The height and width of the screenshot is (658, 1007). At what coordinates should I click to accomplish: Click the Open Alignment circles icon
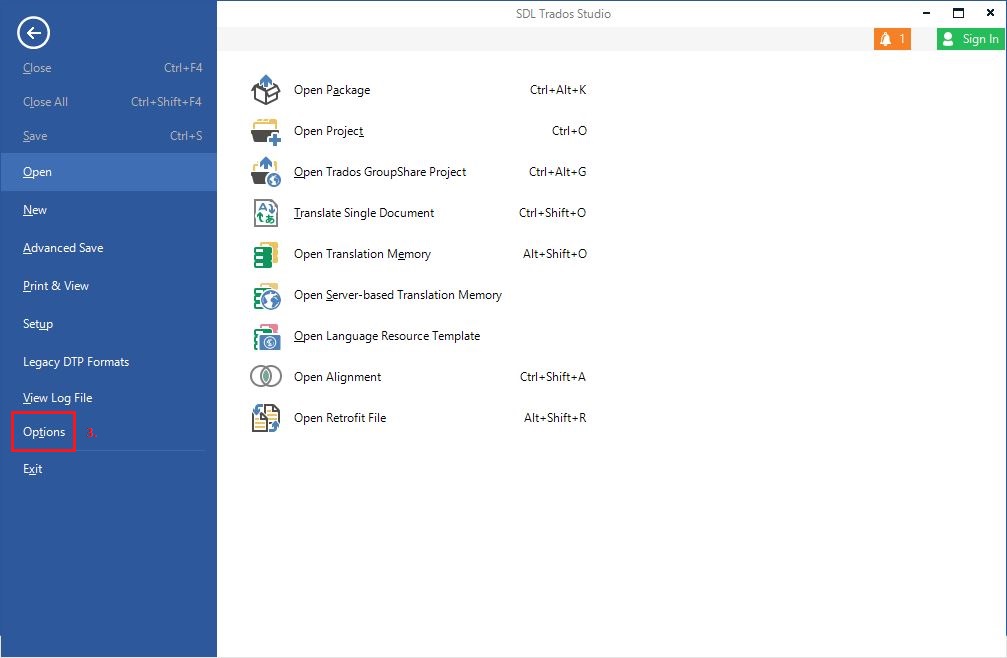point(265,376)
